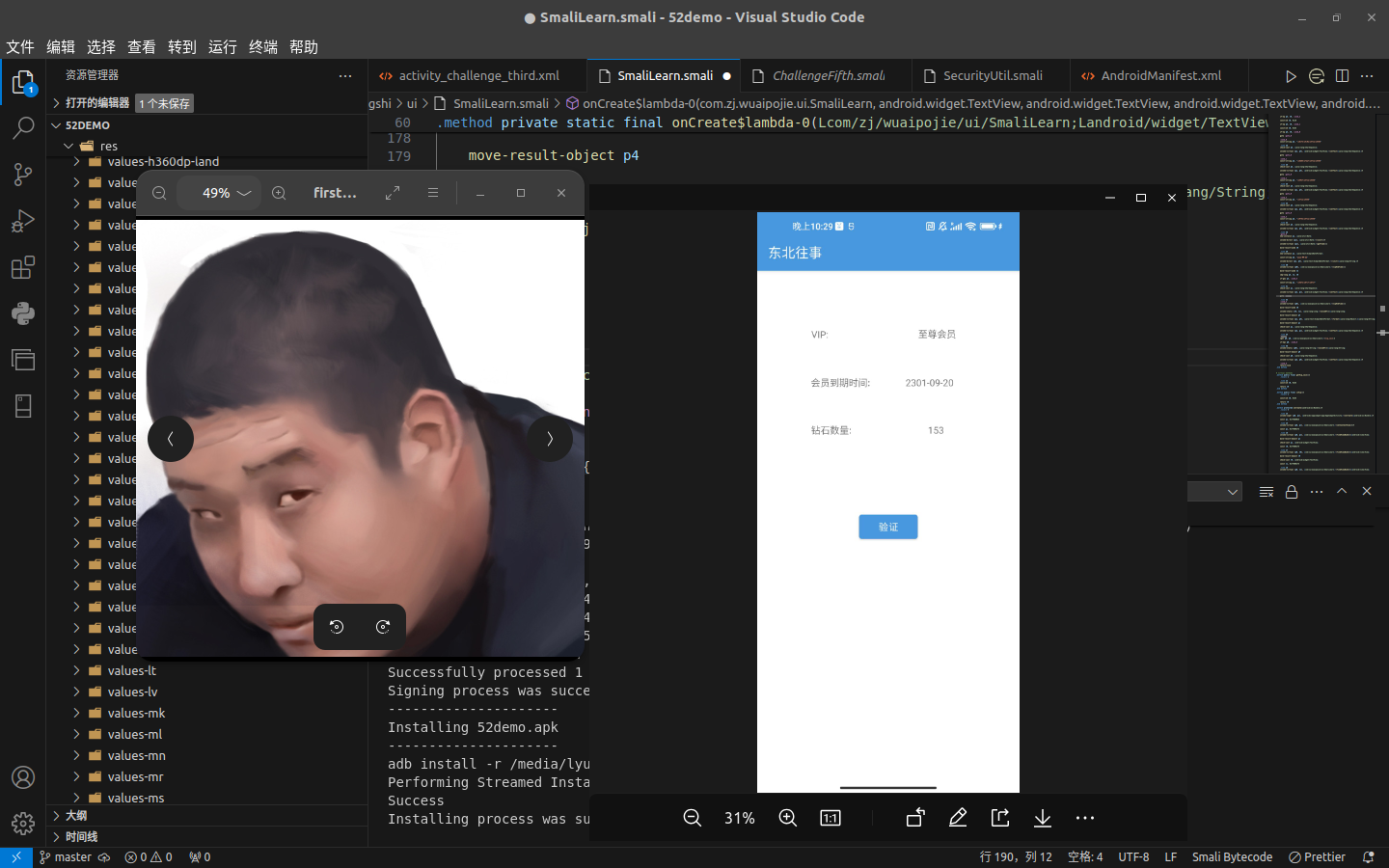Open the 终端 menu
The image size is (1389, 868).
point(262,46)
